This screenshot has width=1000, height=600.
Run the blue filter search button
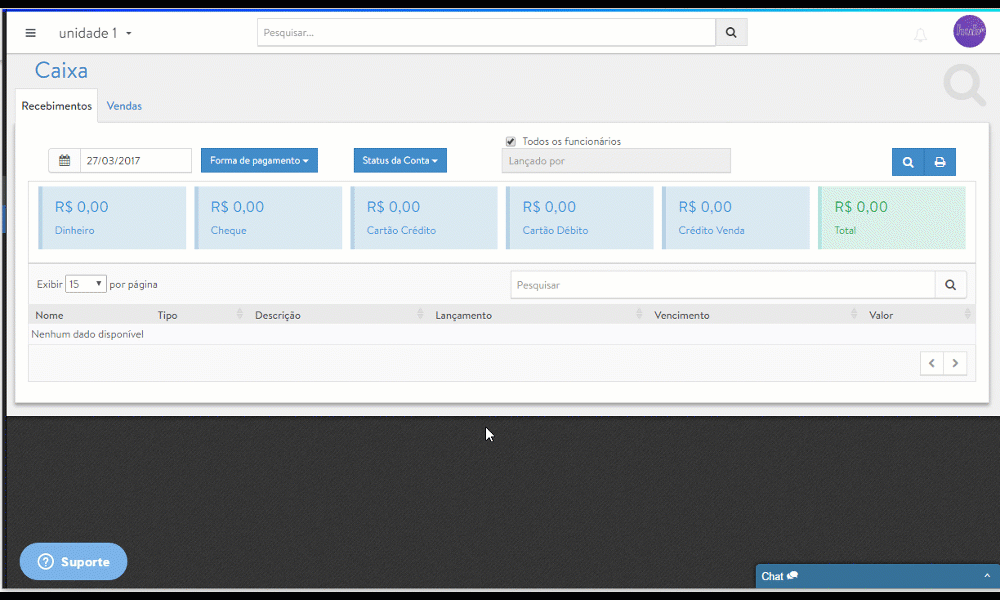tap(908, 162)
